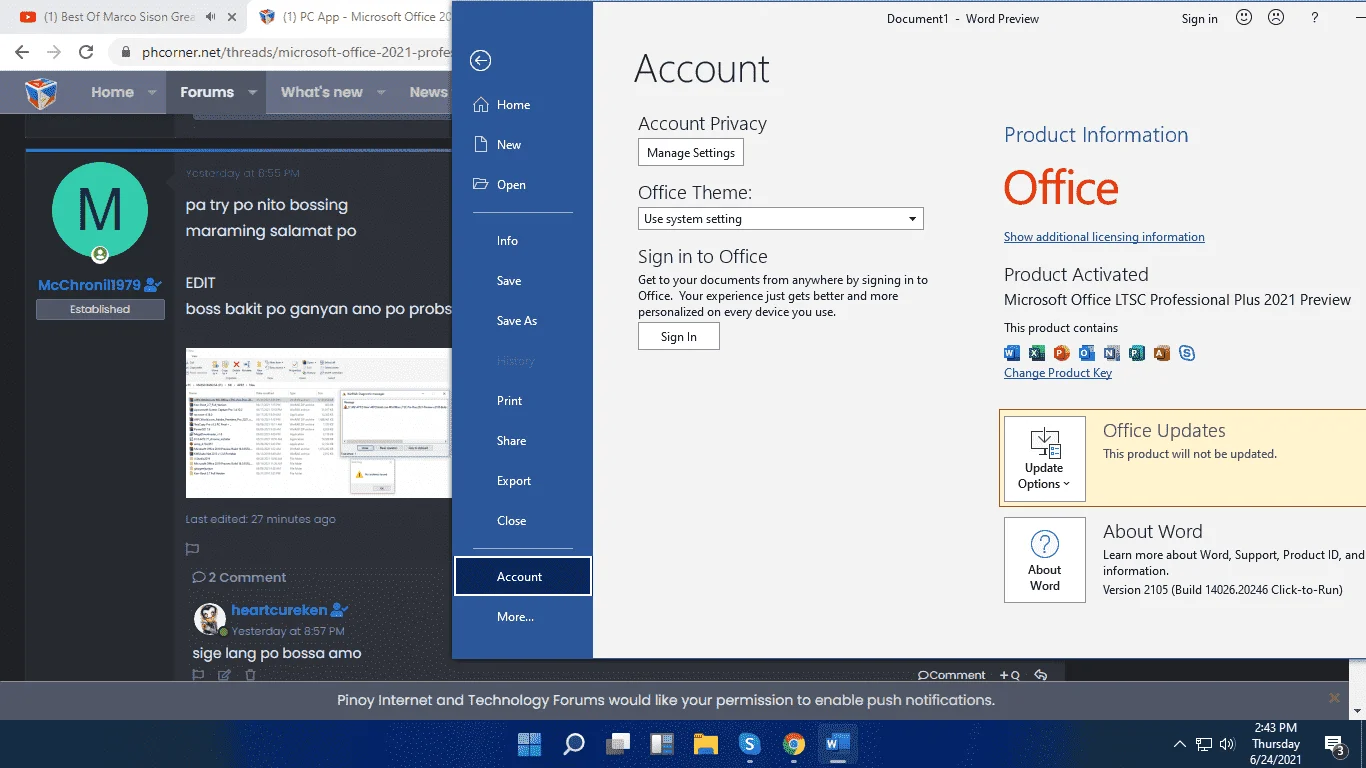Click the frown face feedback icon
The image size is (1366, 768).
(x=1276, y=17)
